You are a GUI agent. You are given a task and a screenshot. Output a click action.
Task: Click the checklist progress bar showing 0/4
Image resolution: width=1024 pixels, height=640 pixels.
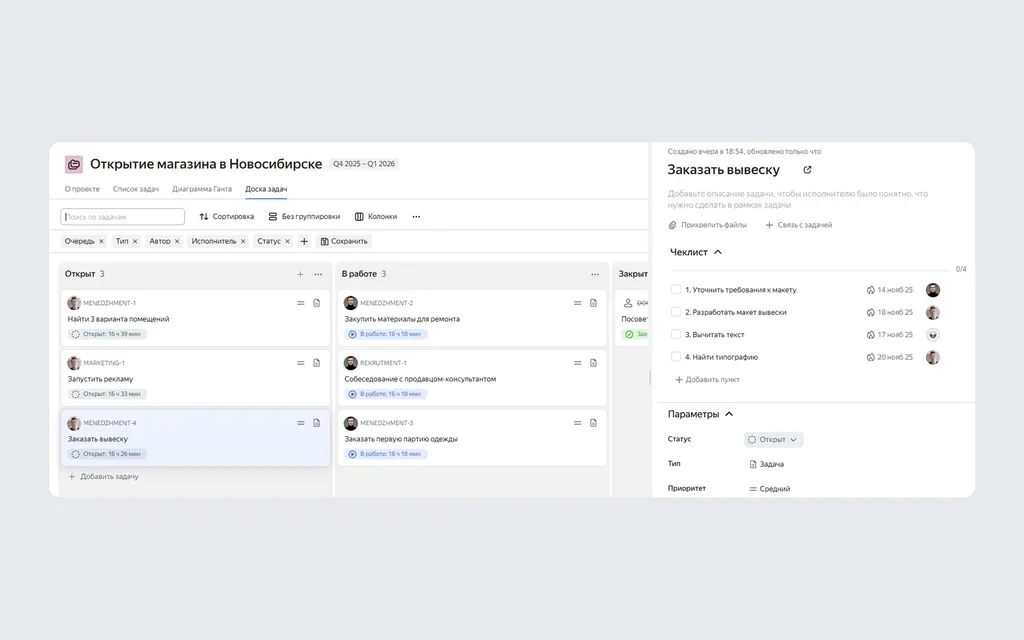(x=810, y=270)
